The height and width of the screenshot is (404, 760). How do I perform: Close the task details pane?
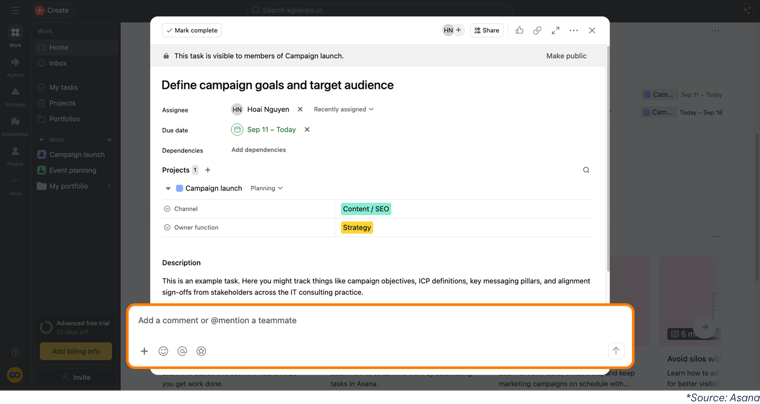pos(592,31)
